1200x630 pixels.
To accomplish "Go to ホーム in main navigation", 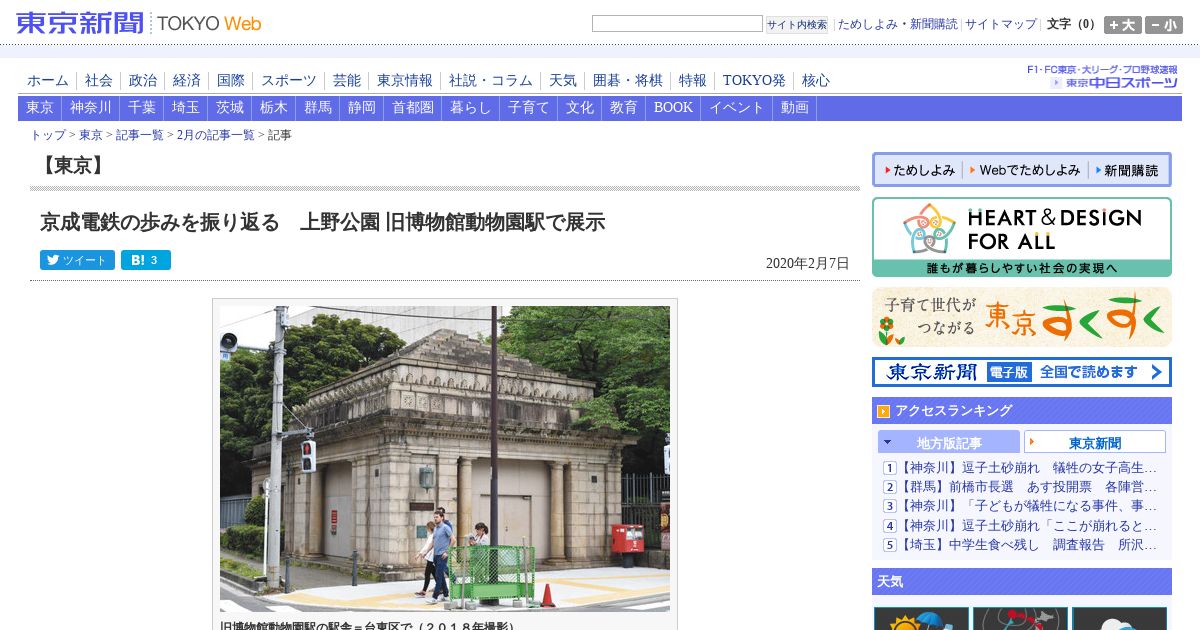I will 48,81.
